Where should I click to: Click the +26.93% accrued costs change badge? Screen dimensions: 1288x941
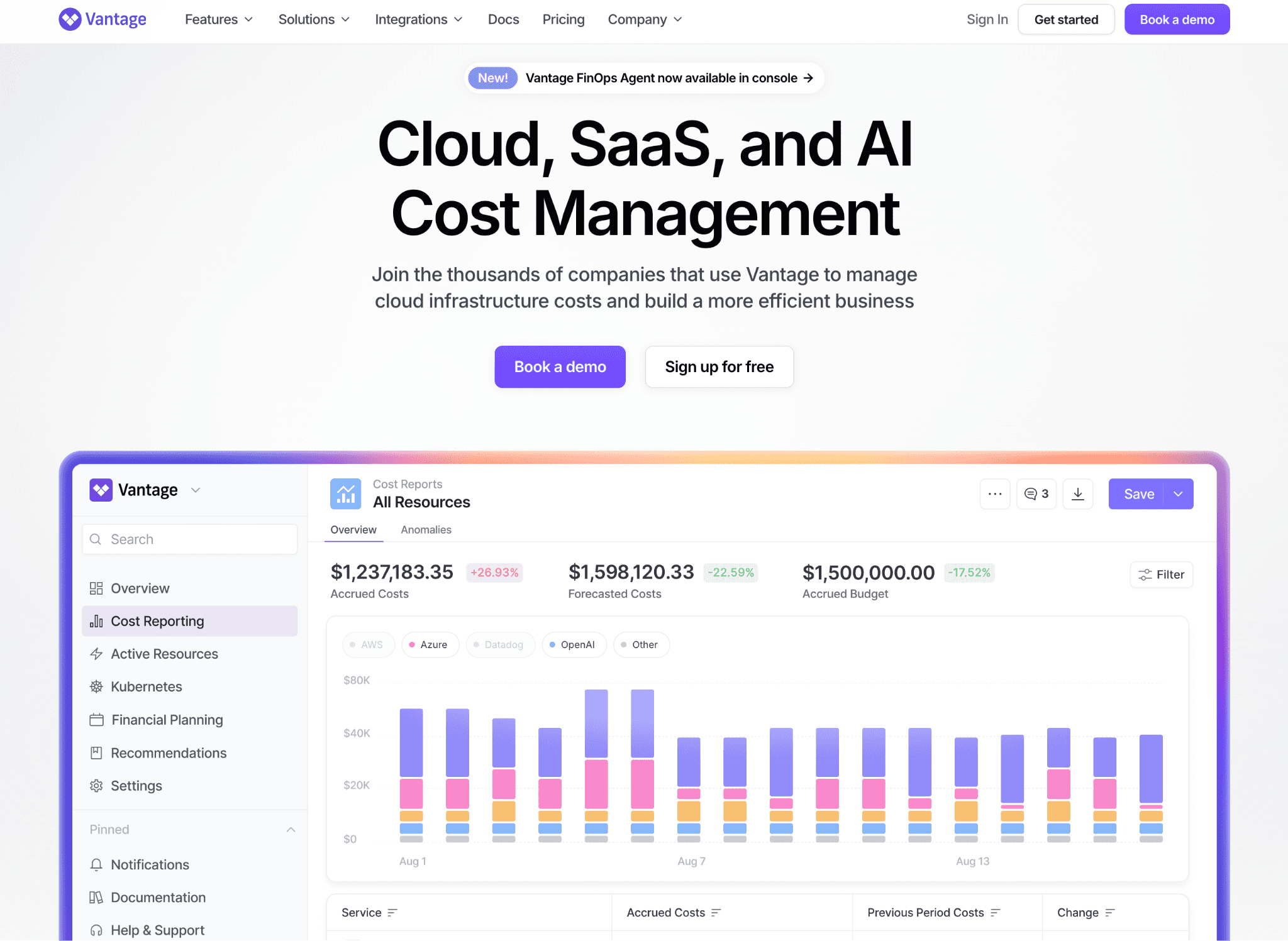tap(494, 573)
